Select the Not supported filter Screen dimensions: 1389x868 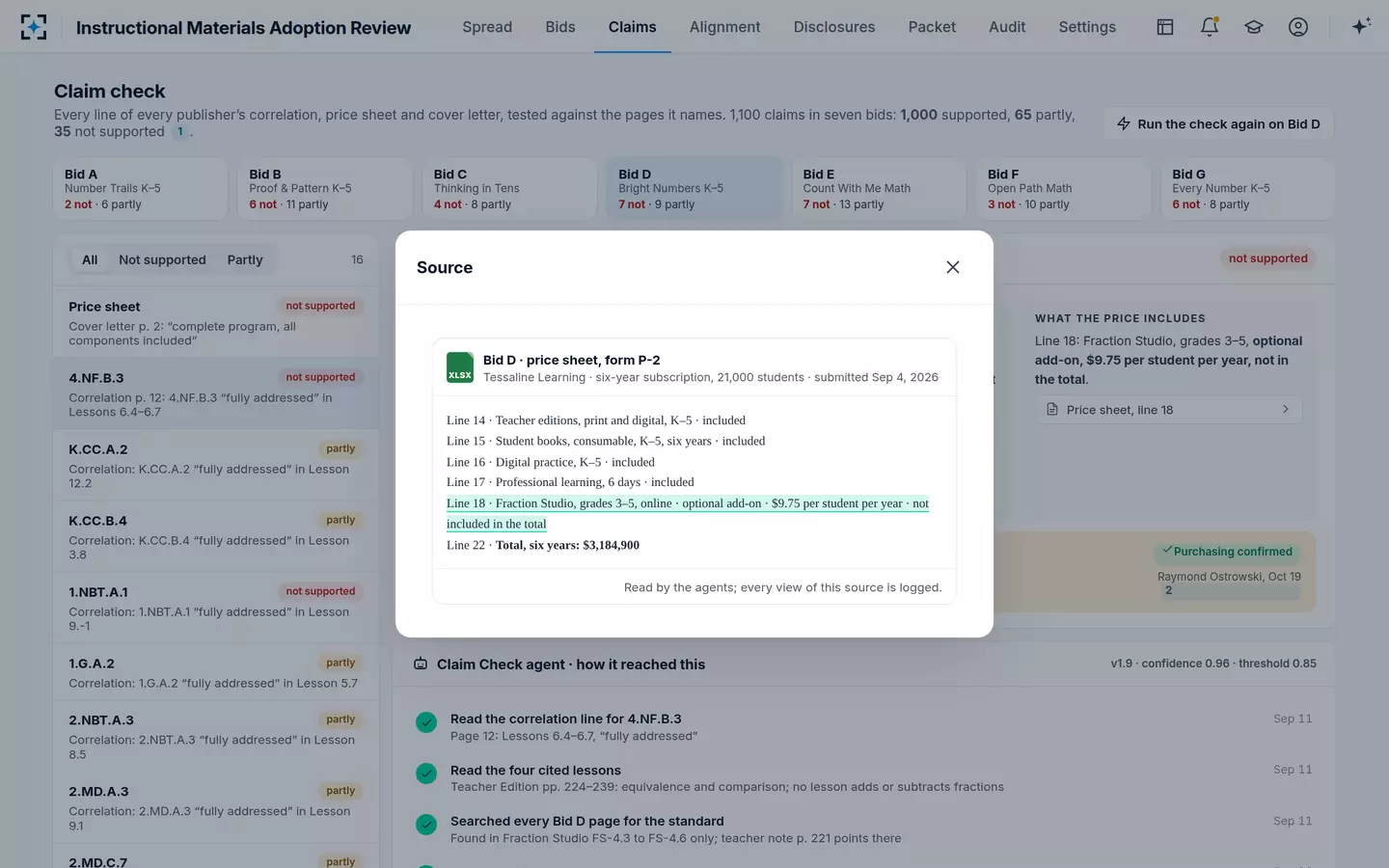pyautogui.click(x=162, y=259)
